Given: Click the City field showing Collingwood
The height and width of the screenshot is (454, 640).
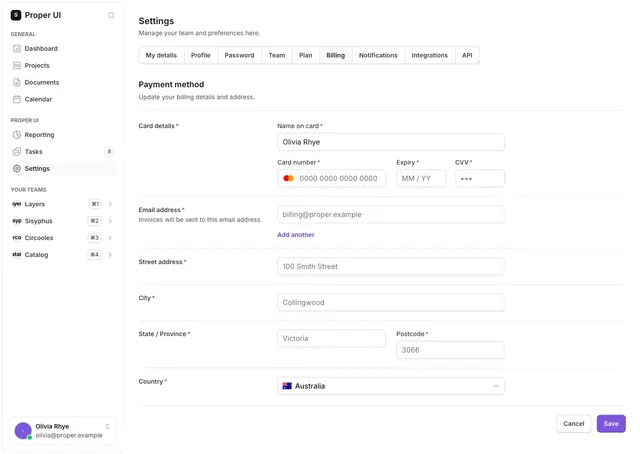Looking at the screenshot, I should (x=391, y=303).
